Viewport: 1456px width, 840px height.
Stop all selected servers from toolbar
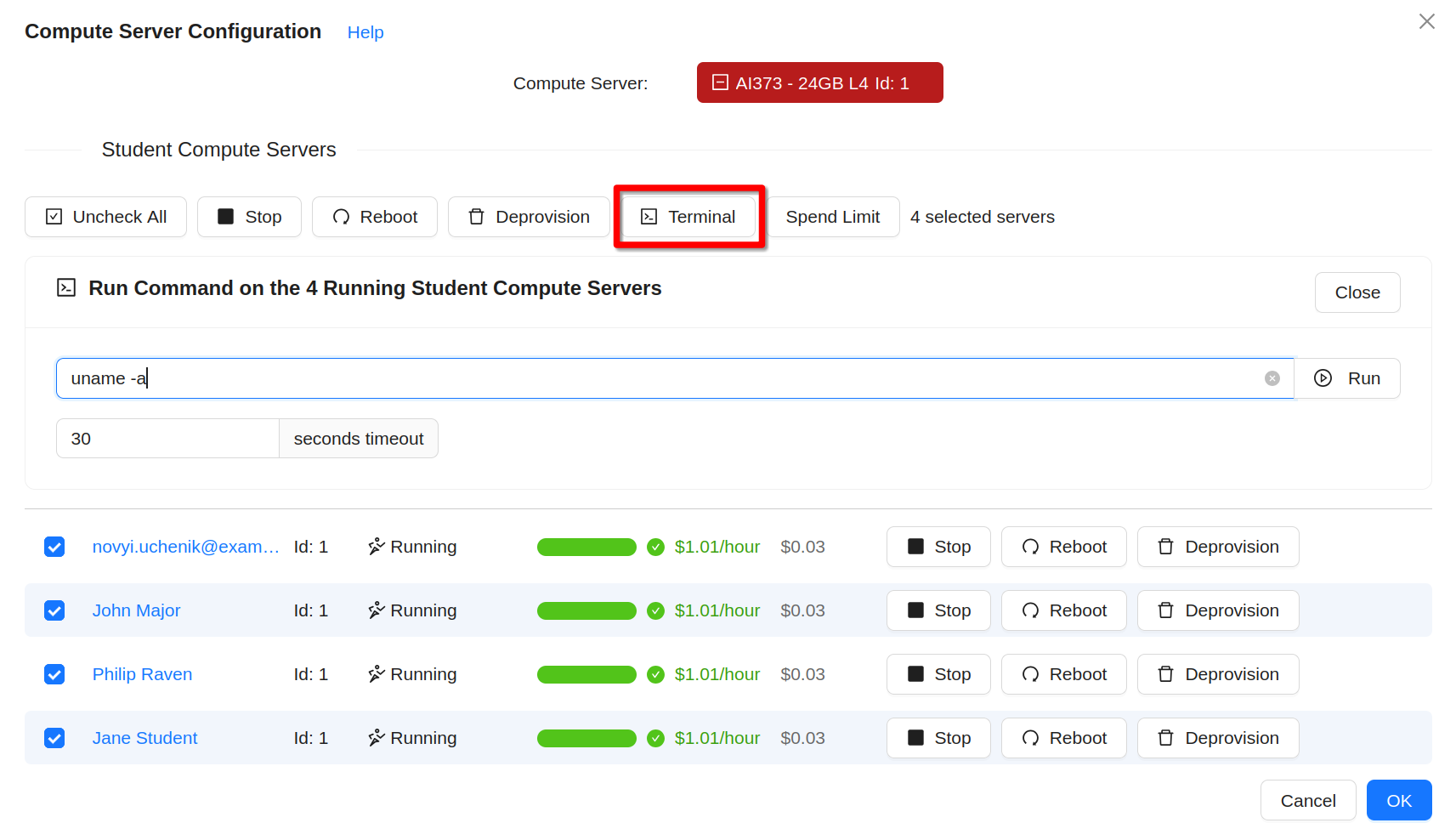coord(249,217)
